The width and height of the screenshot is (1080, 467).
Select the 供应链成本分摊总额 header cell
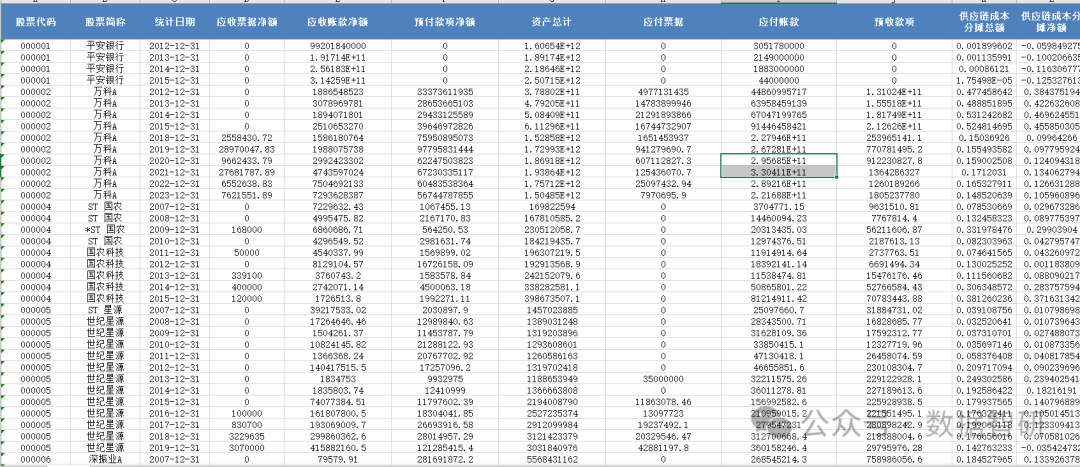point(984,22)
